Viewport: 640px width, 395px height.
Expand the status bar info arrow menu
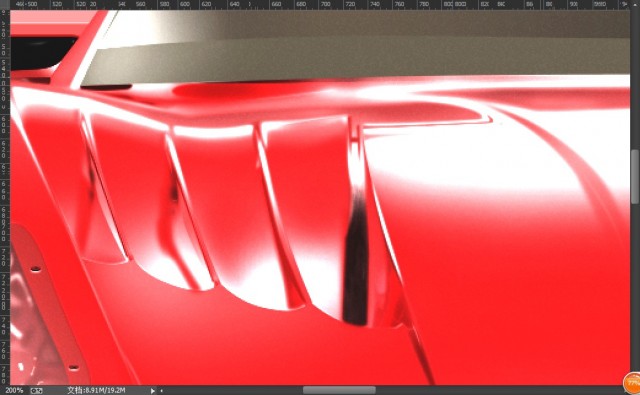pos(153,391)
